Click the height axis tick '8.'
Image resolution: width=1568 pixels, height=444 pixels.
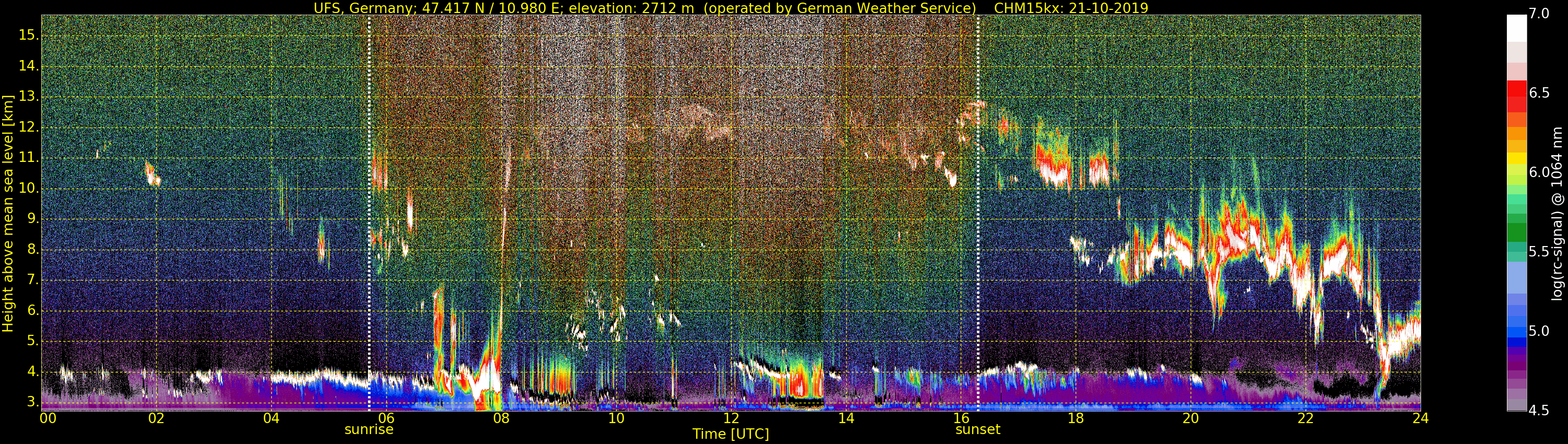pyautogui.click(x=32, y=249)
